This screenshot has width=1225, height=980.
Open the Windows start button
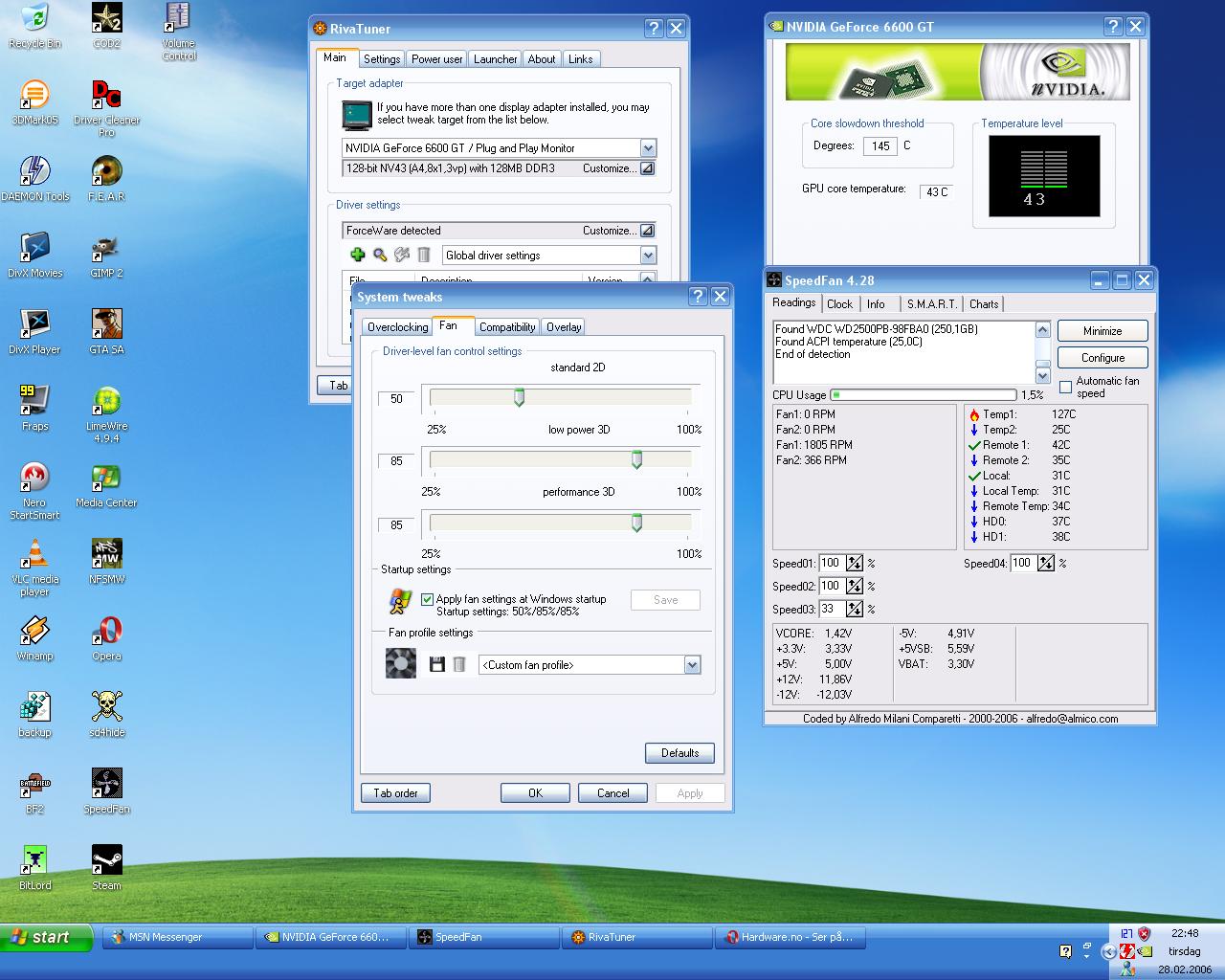click(x=47, y=937)
